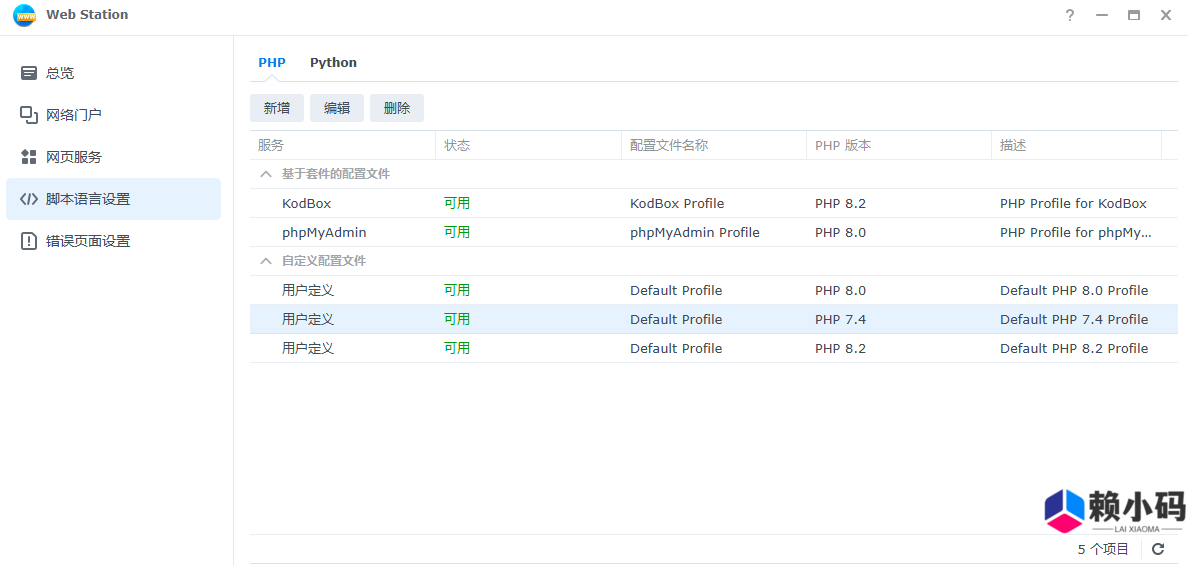The width and height of the screenshot is (1188, 566).
Task: Click the PHP 8.2 cell in KodBox row
Action: (x=840, y=204)
